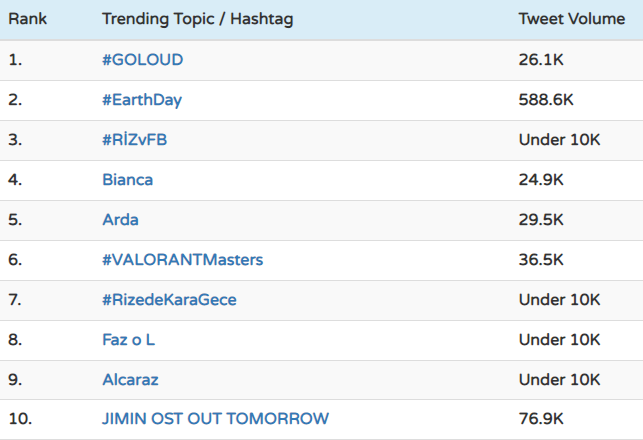Open the Alcaraz trending topic
Viewport: 643px width, 440px height.
(130, 380)
